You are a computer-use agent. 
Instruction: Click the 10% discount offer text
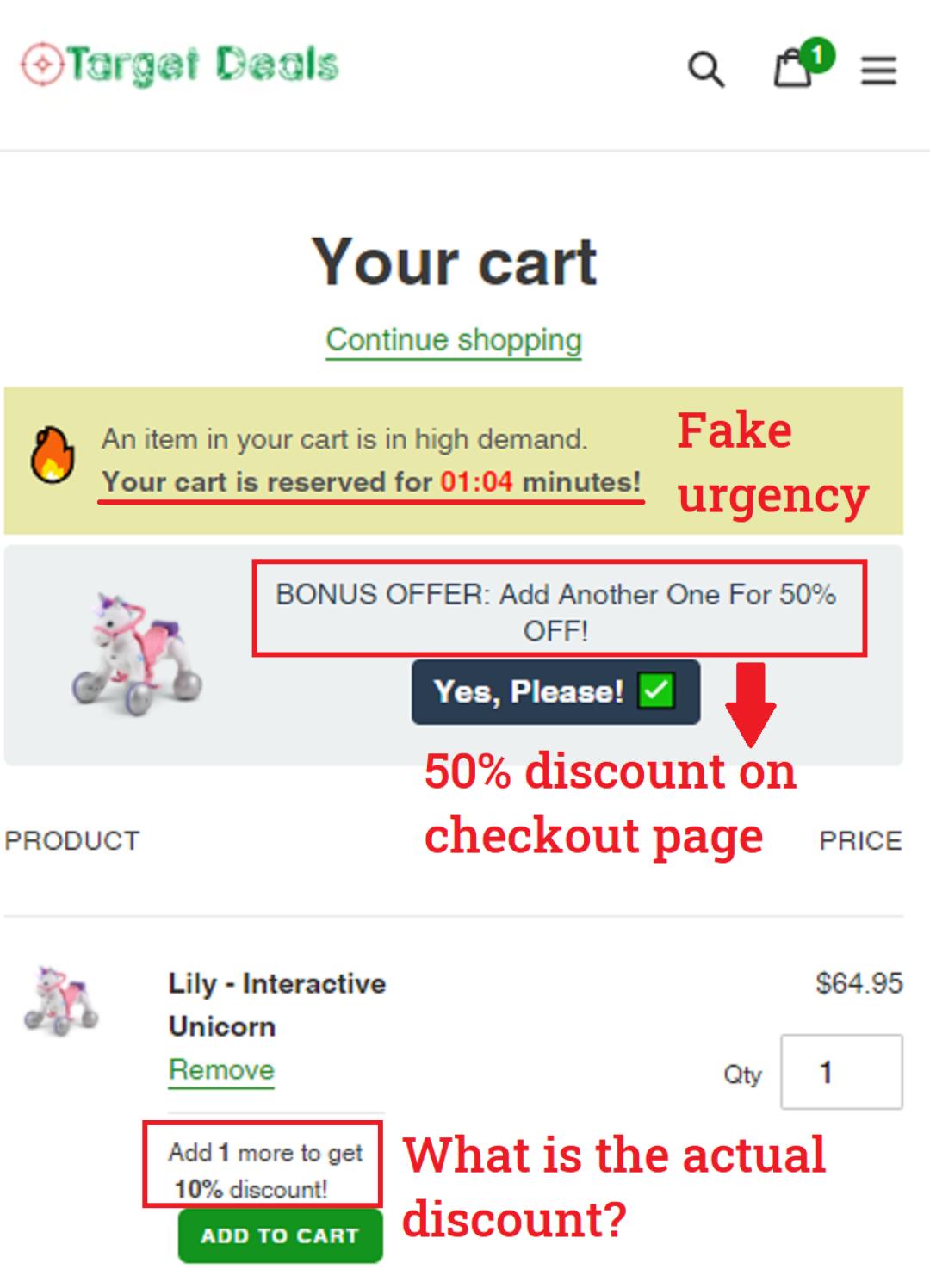[x=263, y=1170]
